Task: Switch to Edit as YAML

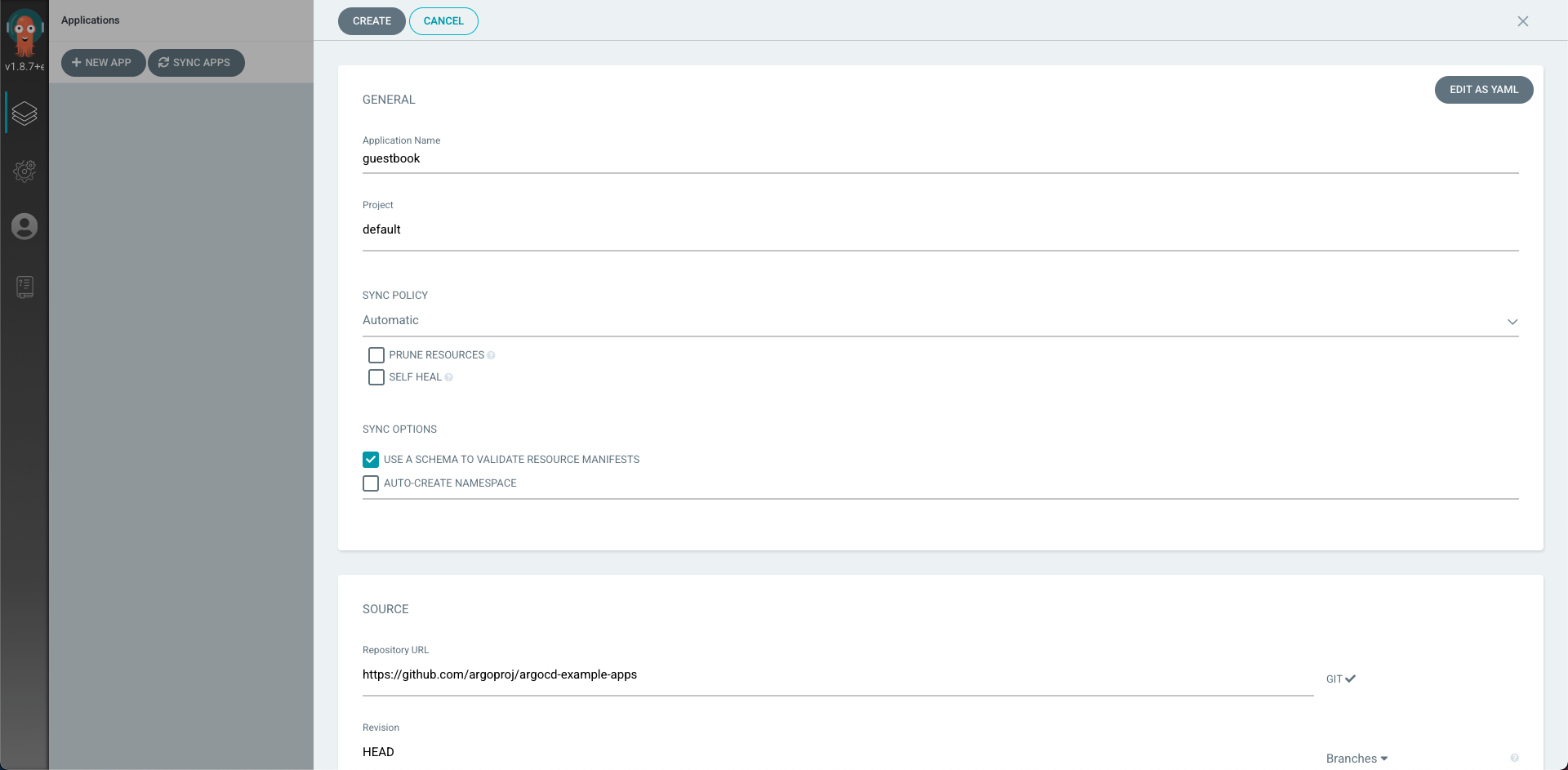Action: pos(1483,90)
